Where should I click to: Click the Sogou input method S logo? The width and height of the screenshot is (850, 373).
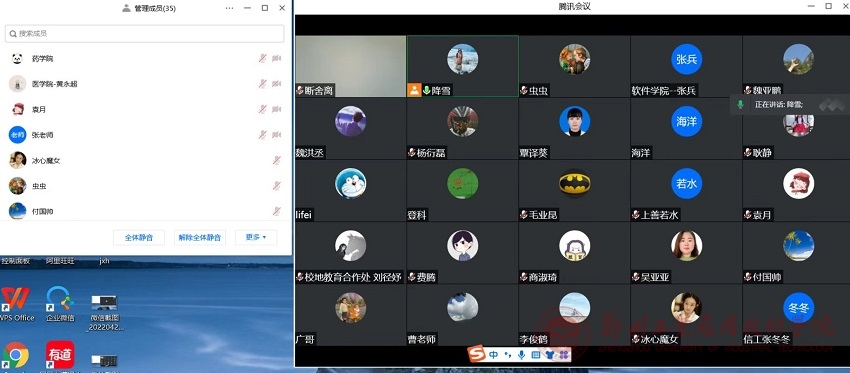pos(477,355)
